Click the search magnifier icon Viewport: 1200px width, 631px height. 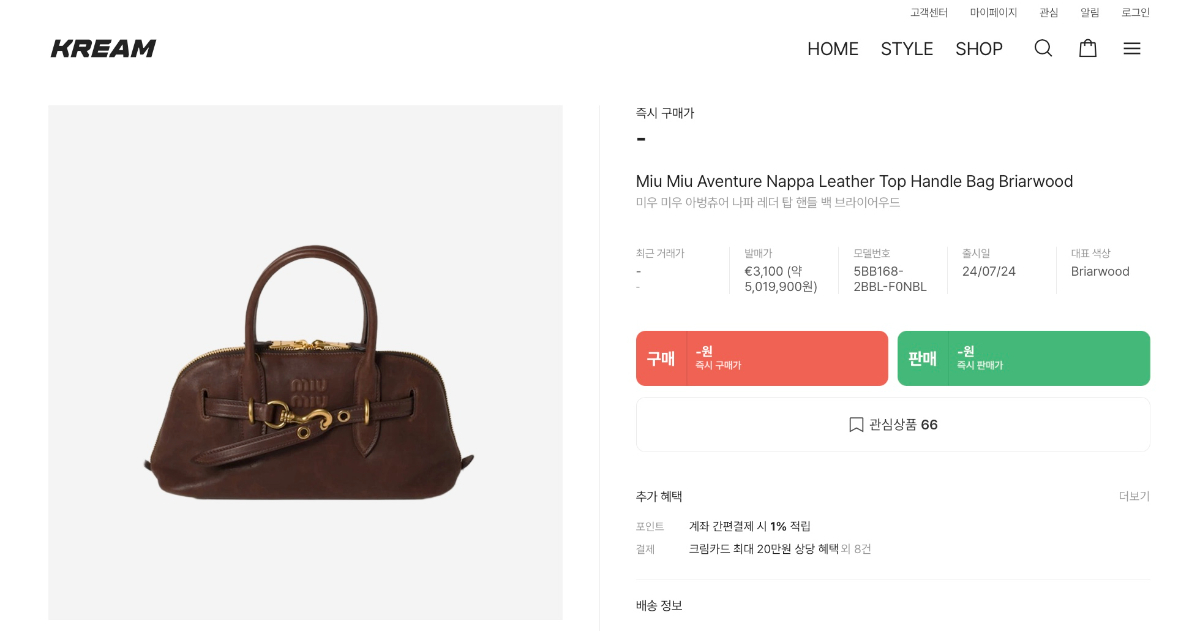[1043, 48]
